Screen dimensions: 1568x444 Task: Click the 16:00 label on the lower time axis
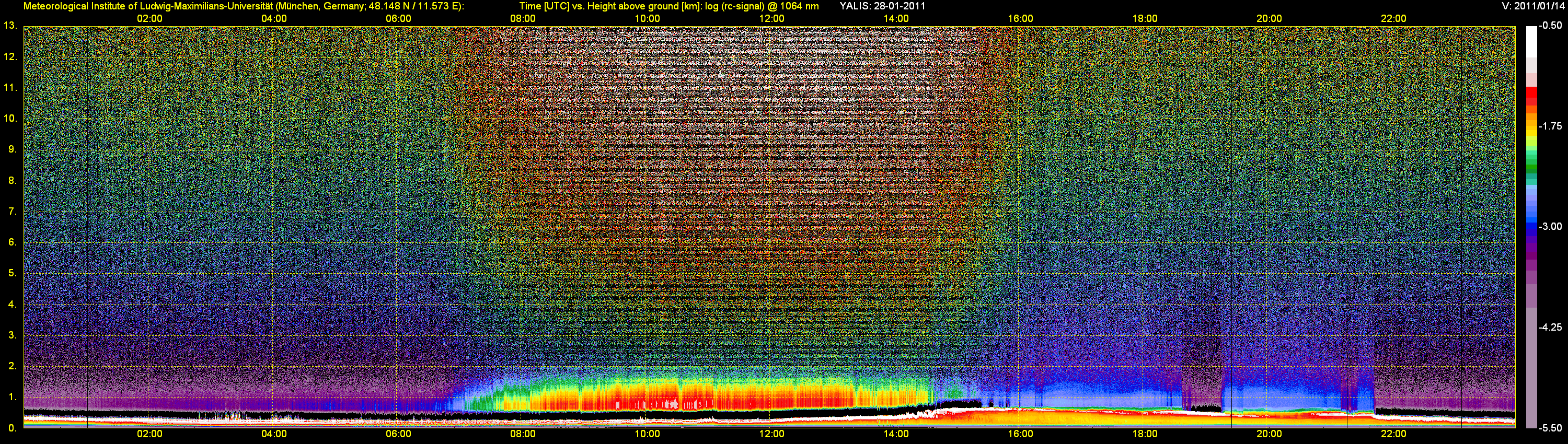(1021, 434)
